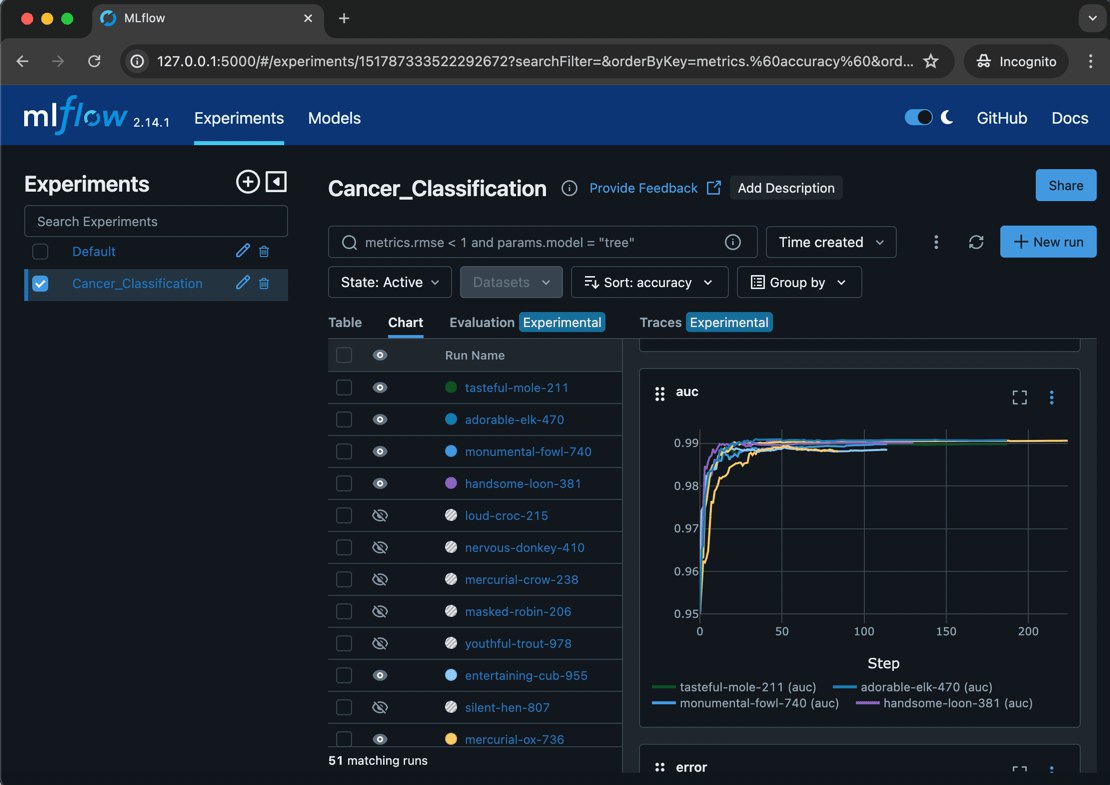
Task: Click the refresh runs icon
Action: (976, 242)
